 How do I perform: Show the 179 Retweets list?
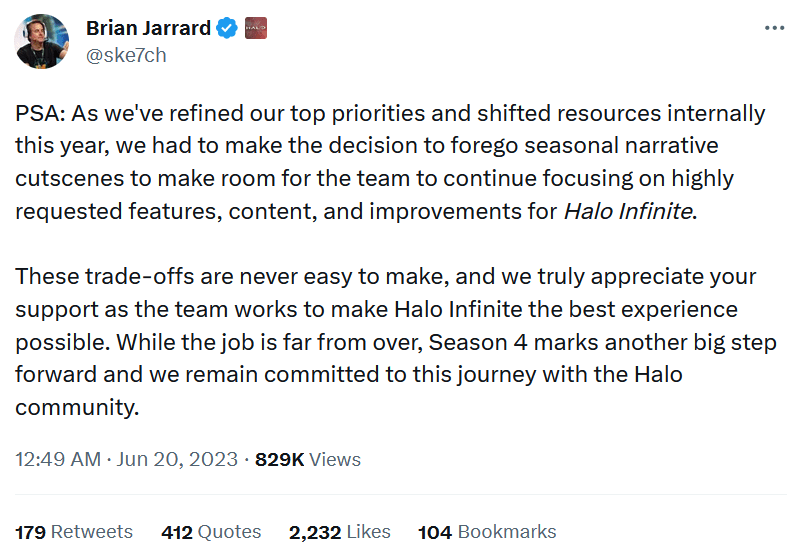pos(74,532)
